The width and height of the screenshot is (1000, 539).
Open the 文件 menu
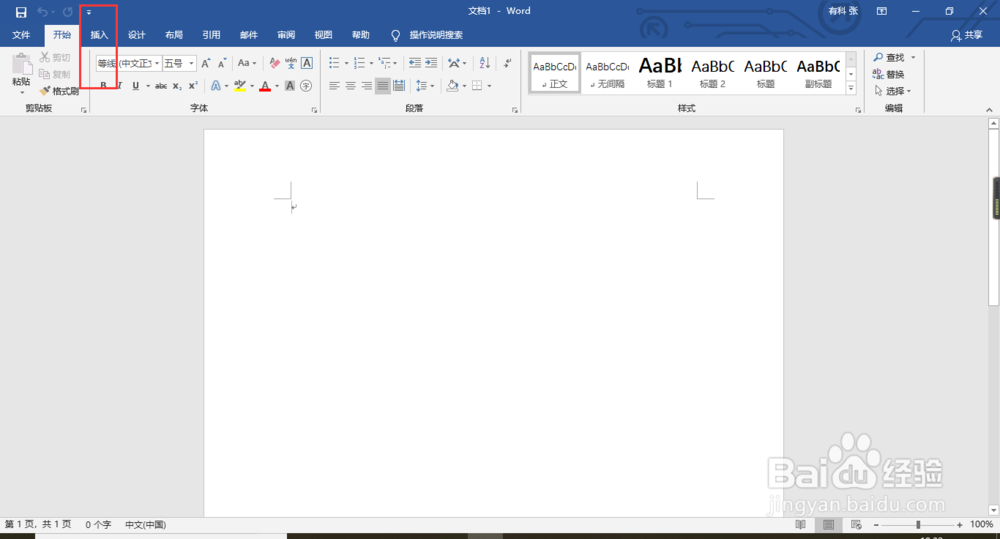tap(21, 35)
